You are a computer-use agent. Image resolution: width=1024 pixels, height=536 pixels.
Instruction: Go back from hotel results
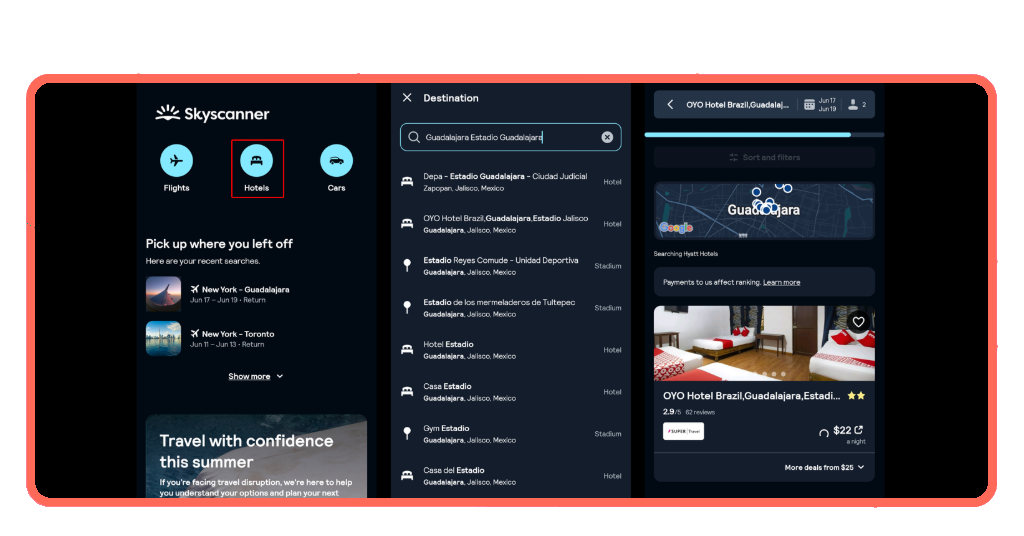coord(670,104)
